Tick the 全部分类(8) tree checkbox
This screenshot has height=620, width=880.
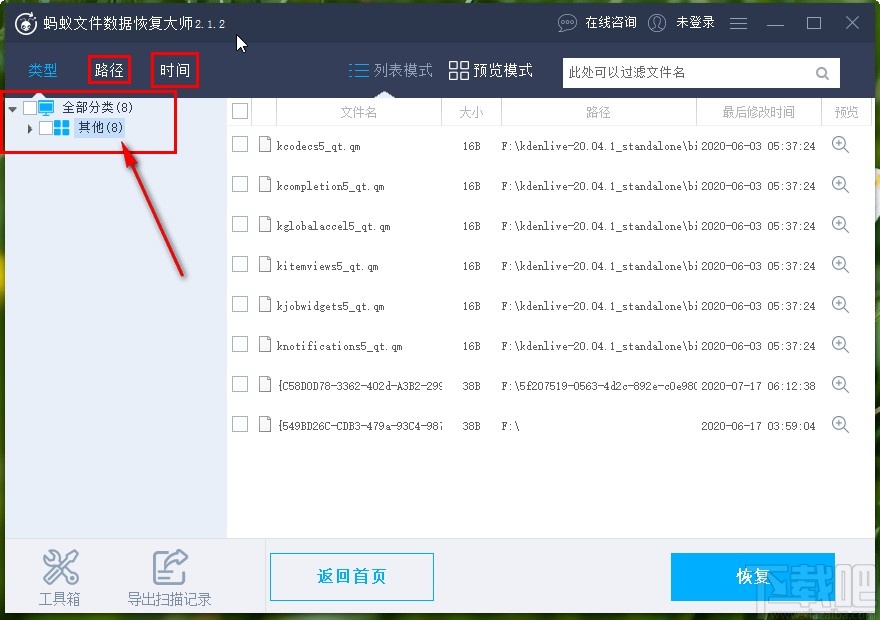click(30, 107)
